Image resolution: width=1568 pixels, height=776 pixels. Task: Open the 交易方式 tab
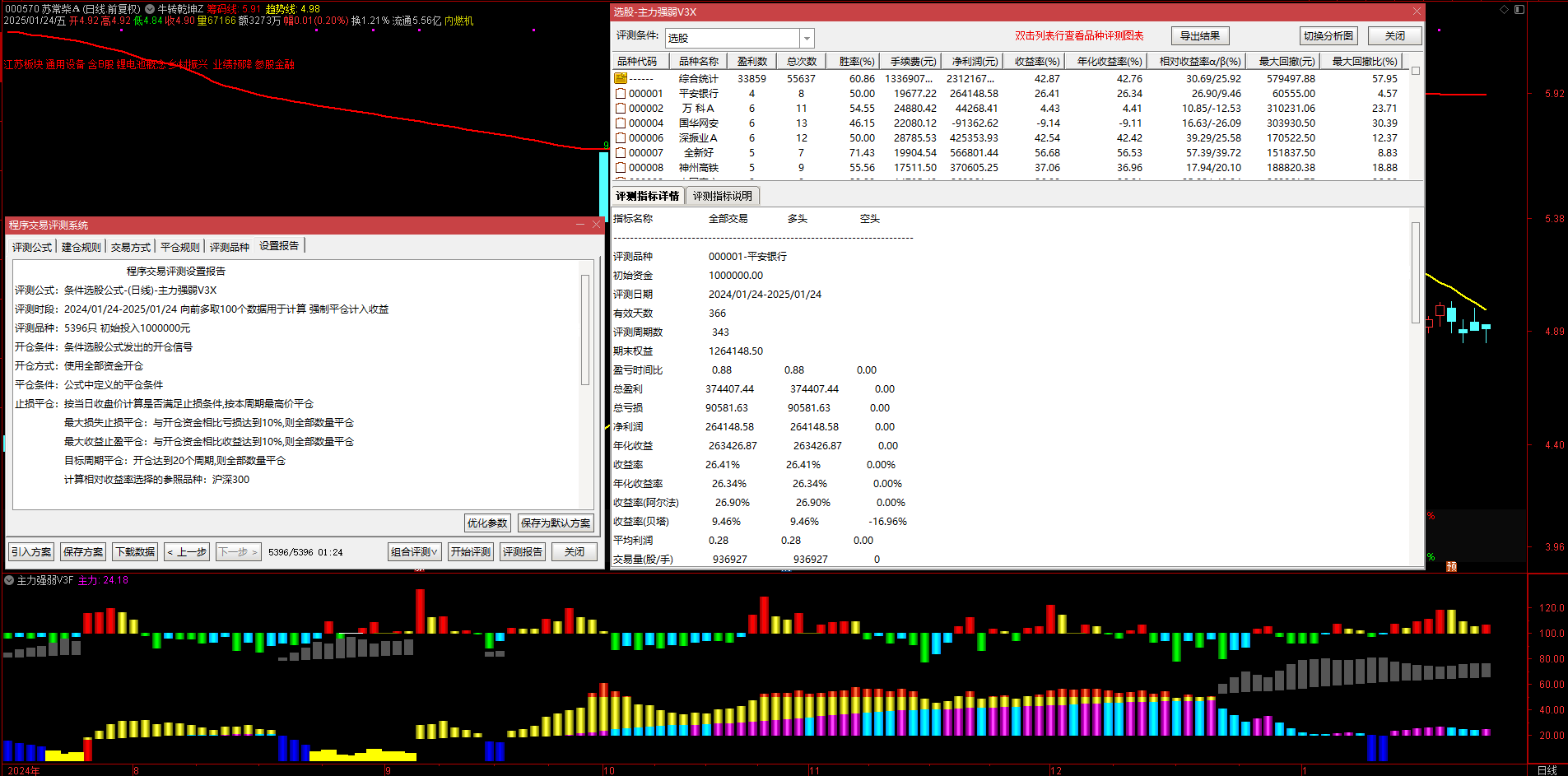point(131,247)
